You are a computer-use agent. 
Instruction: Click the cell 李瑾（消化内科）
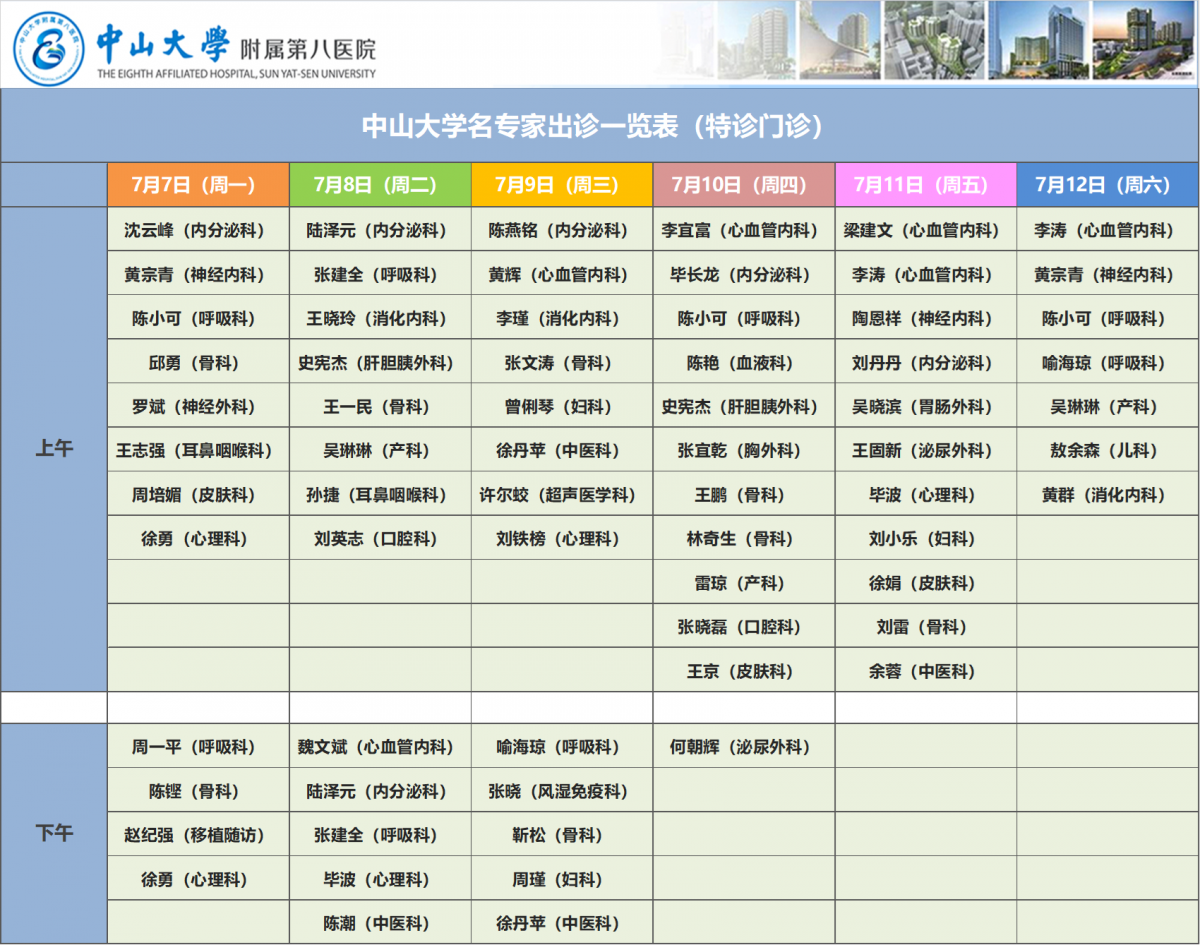coord(562,318)
